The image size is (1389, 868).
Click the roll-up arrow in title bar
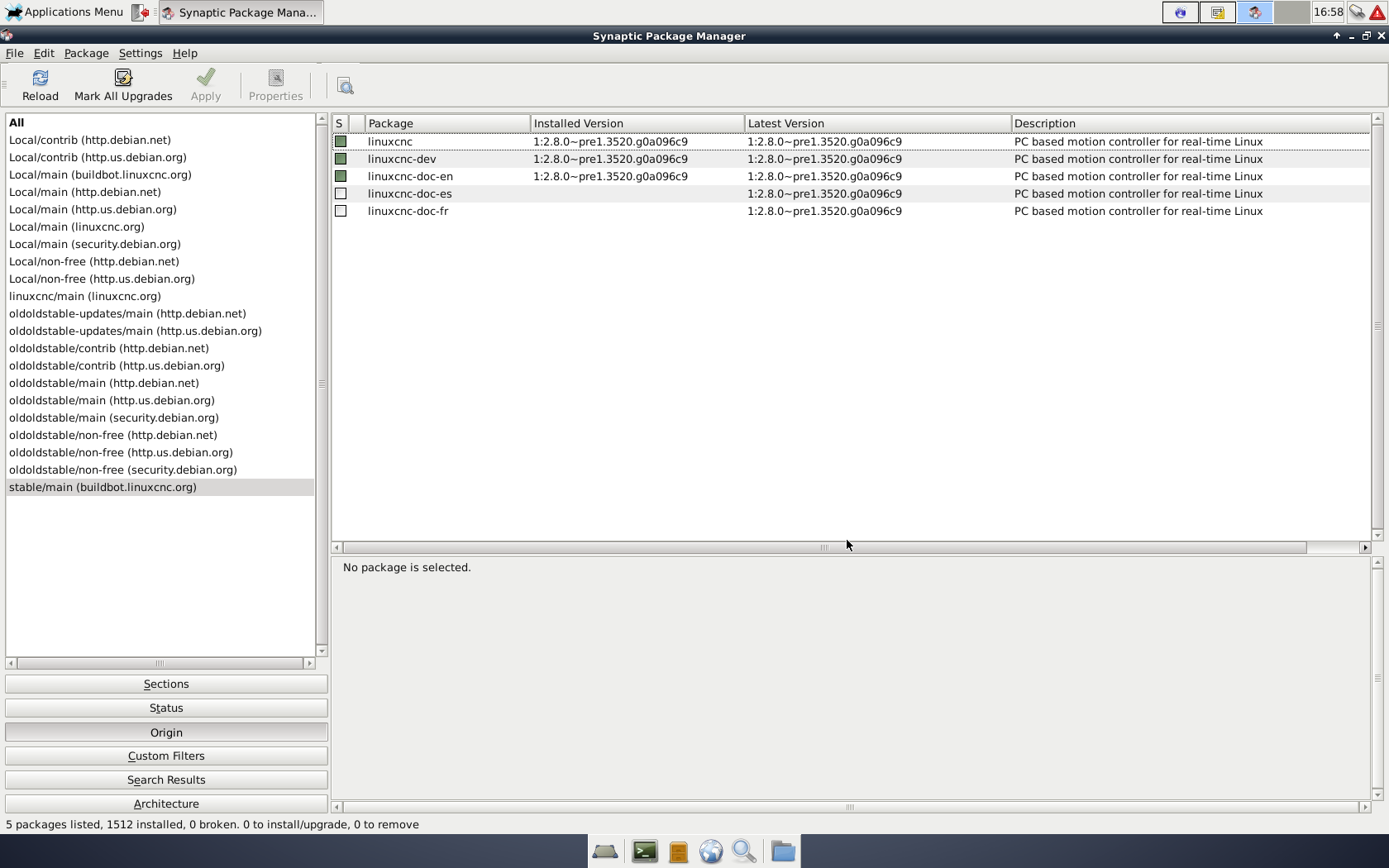click(x=1336, y=36)
